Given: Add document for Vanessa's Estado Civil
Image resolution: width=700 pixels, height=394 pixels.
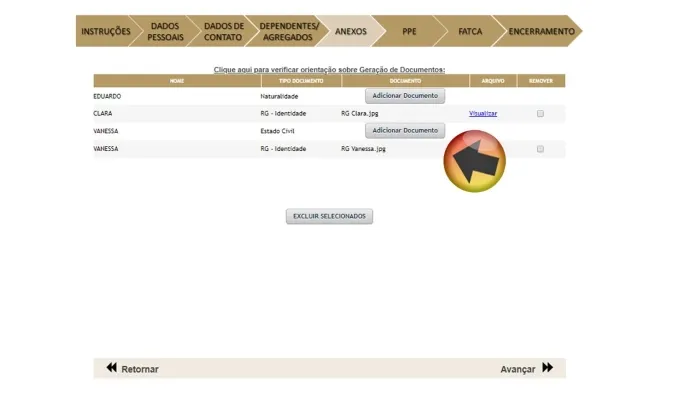Looking at the screenshot, I should click(x=405, y=130).
